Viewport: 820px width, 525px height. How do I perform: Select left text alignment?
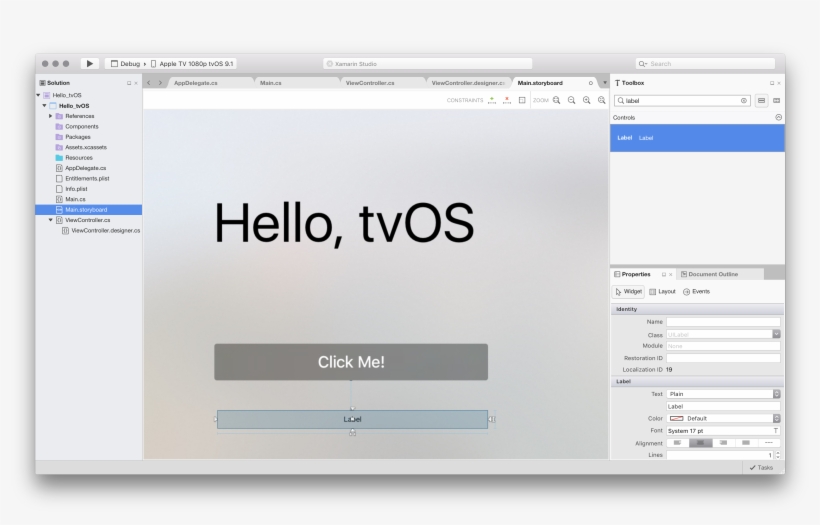[x=678, y=442]
